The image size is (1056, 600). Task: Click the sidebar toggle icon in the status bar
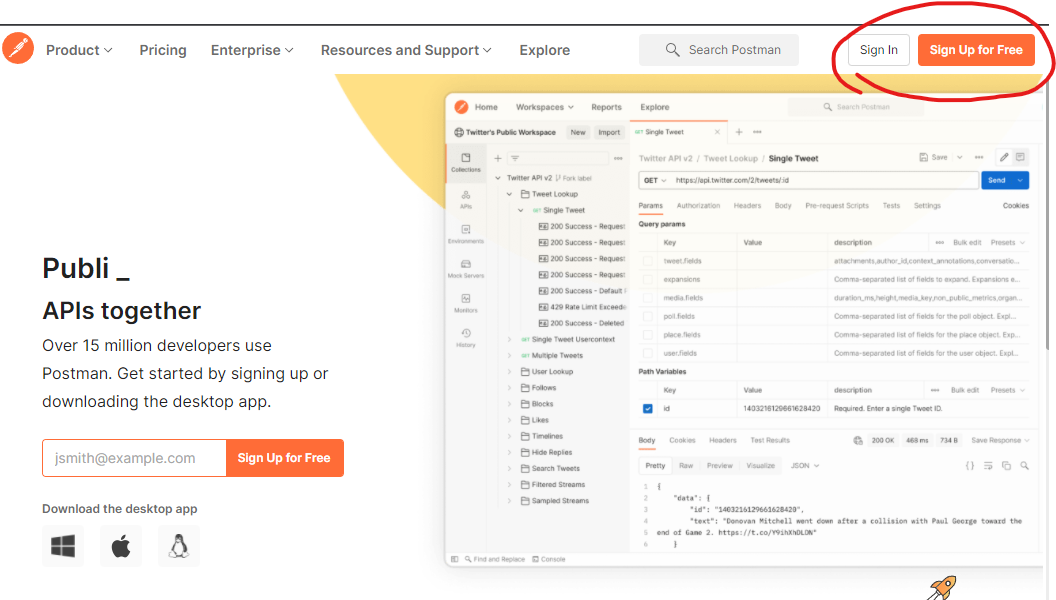(455, 559)
